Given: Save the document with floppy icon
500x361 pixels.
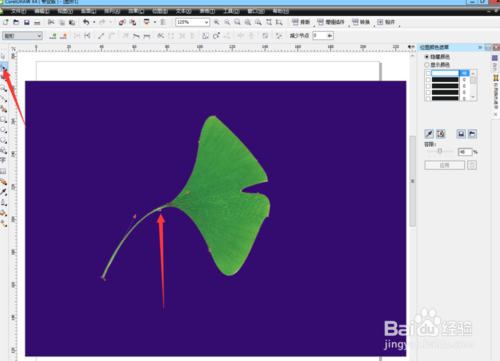Looking at the screenshot, I should (x=27, y=22).
